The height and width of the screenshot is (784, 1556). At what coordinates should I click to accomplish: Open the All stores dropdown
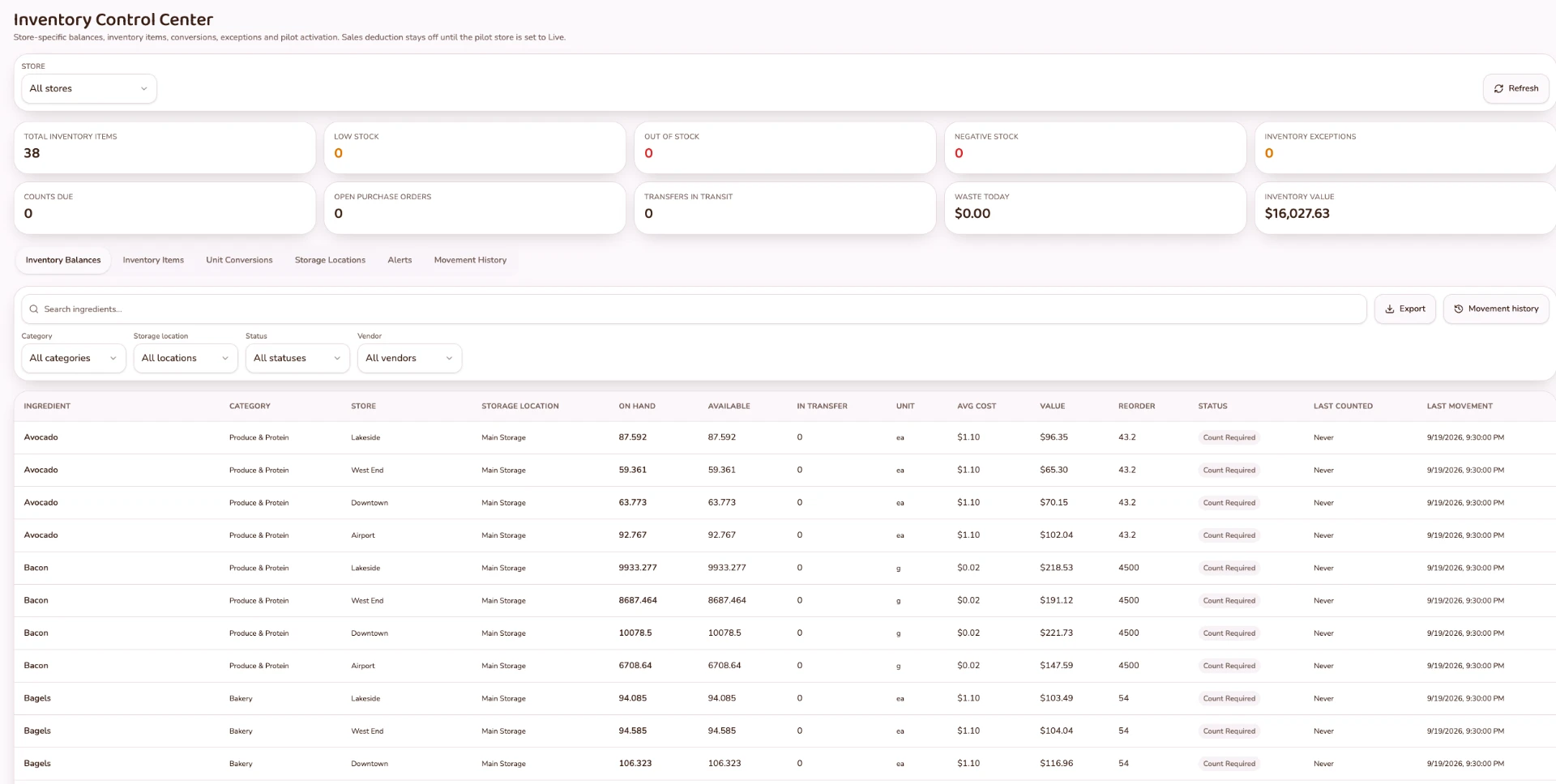89,88
